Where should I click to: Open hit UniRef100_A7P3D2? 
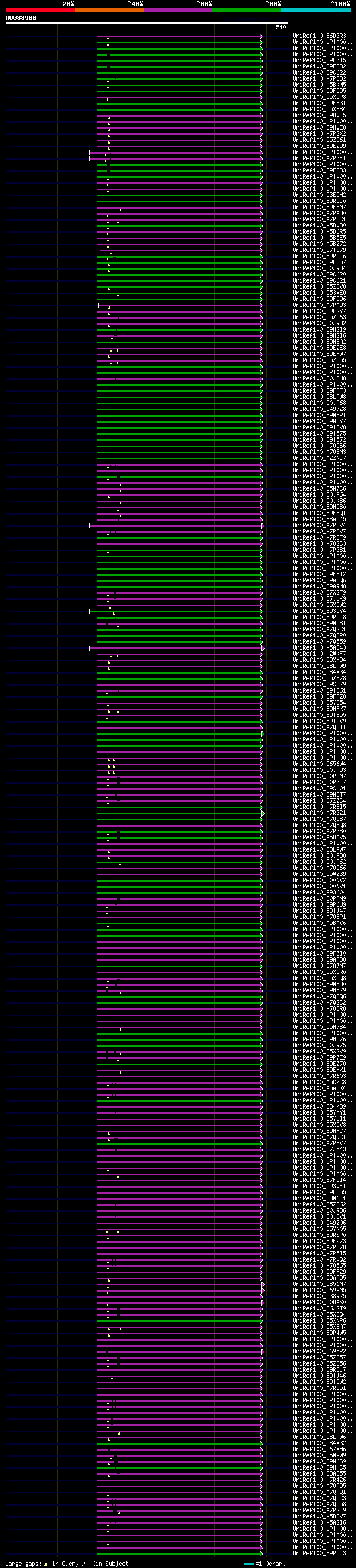tap(319, 78)
